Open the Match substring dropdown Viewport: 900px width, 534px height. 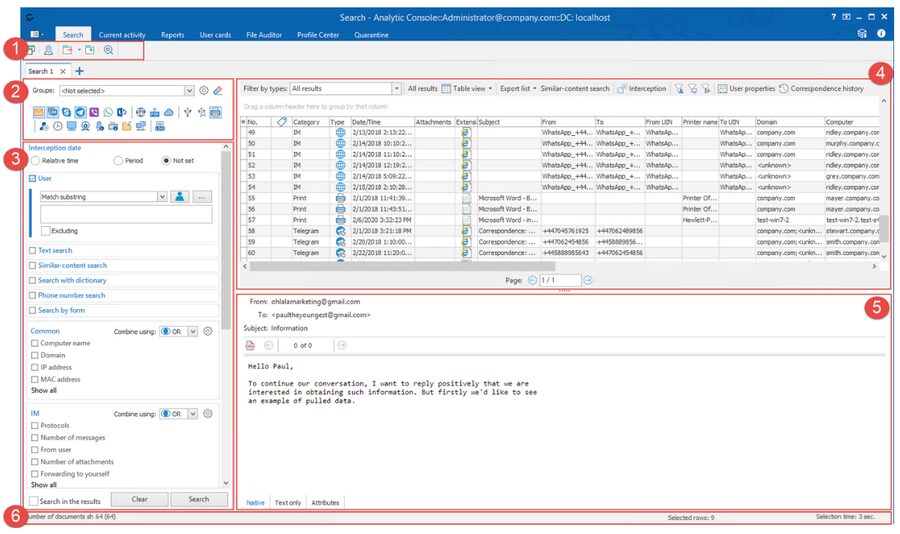click(x=161, y=197)
